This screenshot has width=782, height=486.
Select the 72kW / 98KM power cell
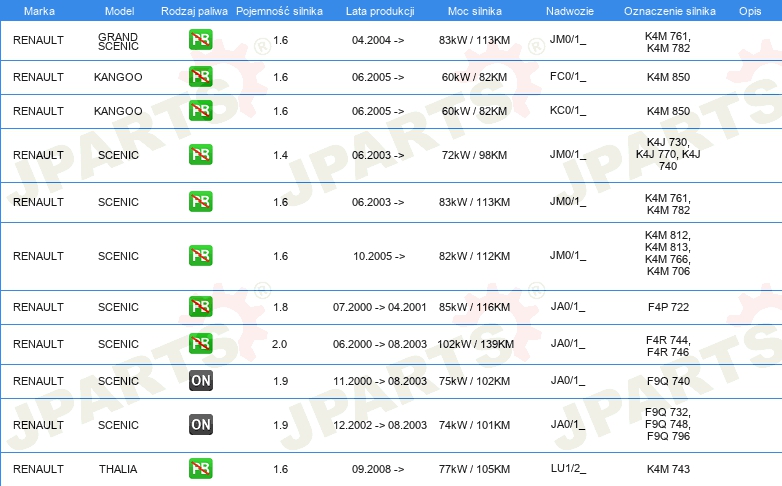pyautogui.click(x=474, y=155)
